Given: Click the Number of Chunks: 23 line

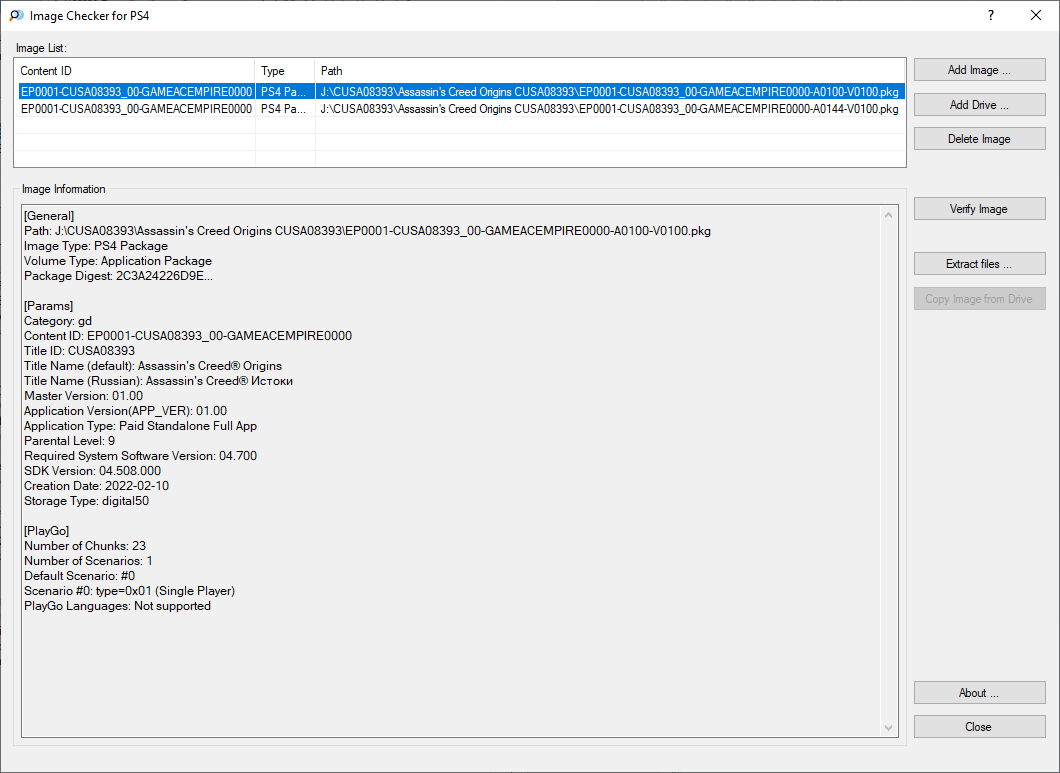Looking at the screenshot, I should (x=85, y=546).
